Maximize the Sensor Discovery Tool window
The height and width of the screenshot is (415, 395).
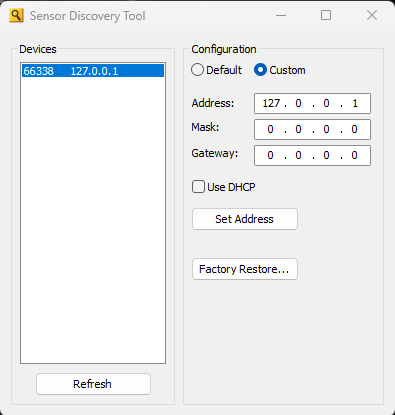(326, 15)
